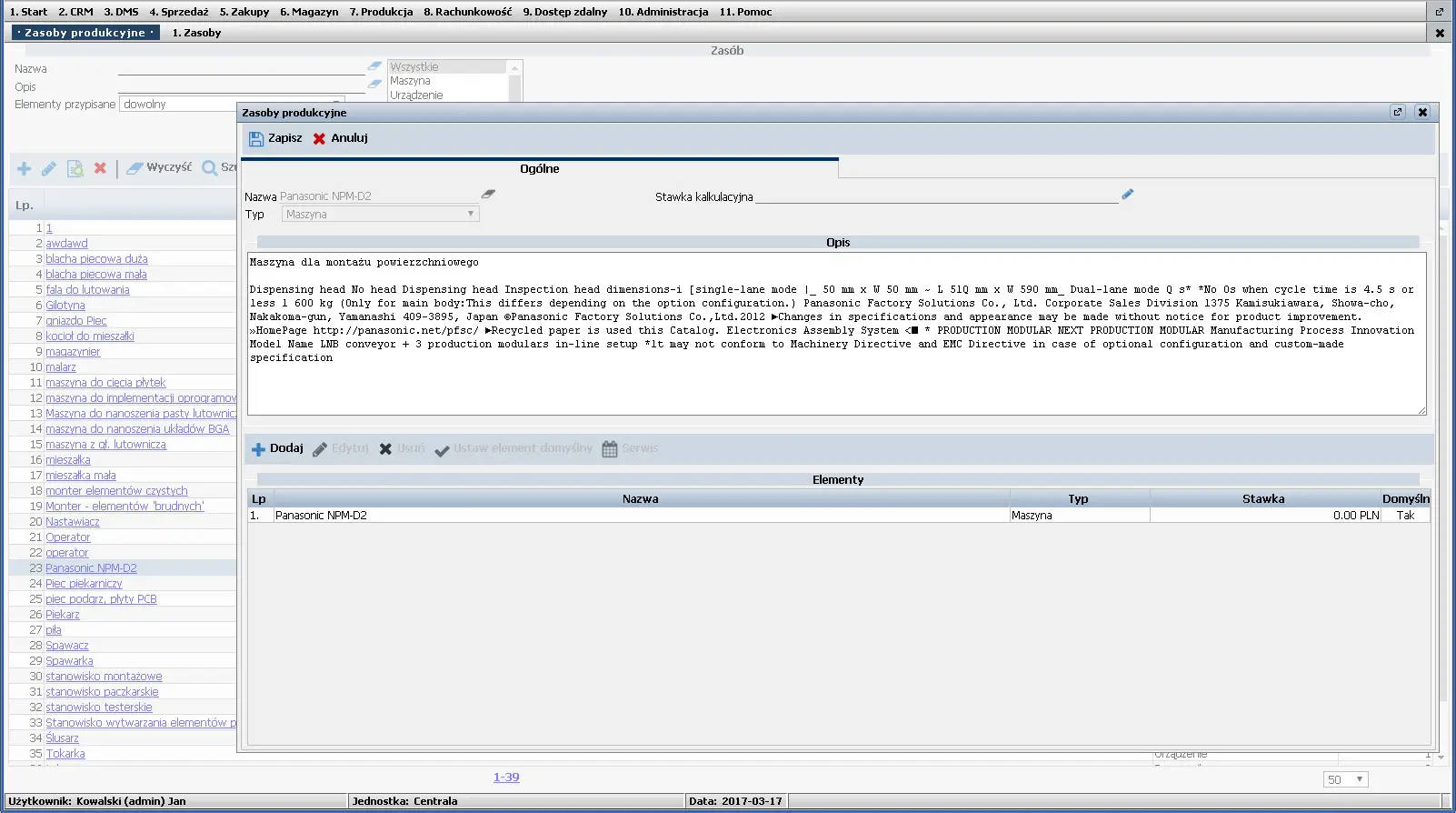Click the Wyczyść eraser button
The width and height of the screenshot is (1456, 813).
[160, 168]
